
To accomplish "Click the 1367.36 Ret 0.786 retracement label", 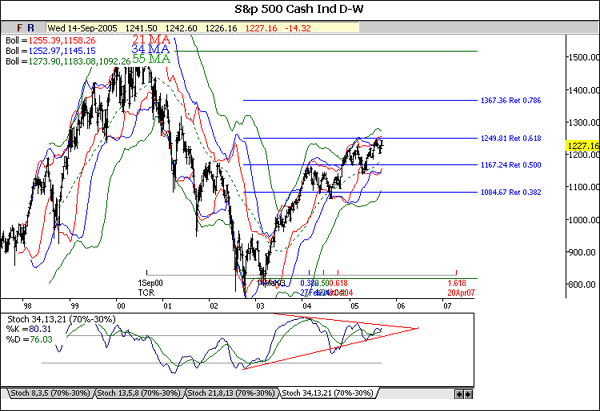I will [x=511, y=100].
